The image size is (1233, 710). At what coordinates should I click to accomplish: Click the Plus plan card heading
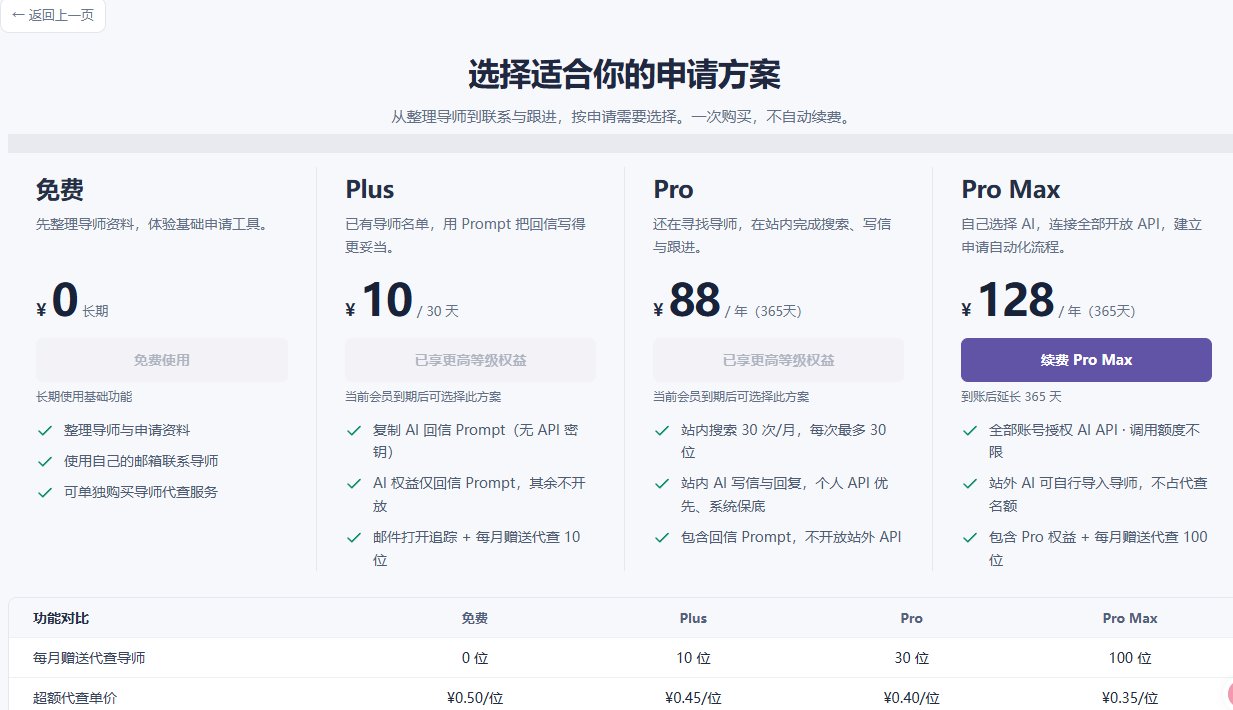(370, 189)
